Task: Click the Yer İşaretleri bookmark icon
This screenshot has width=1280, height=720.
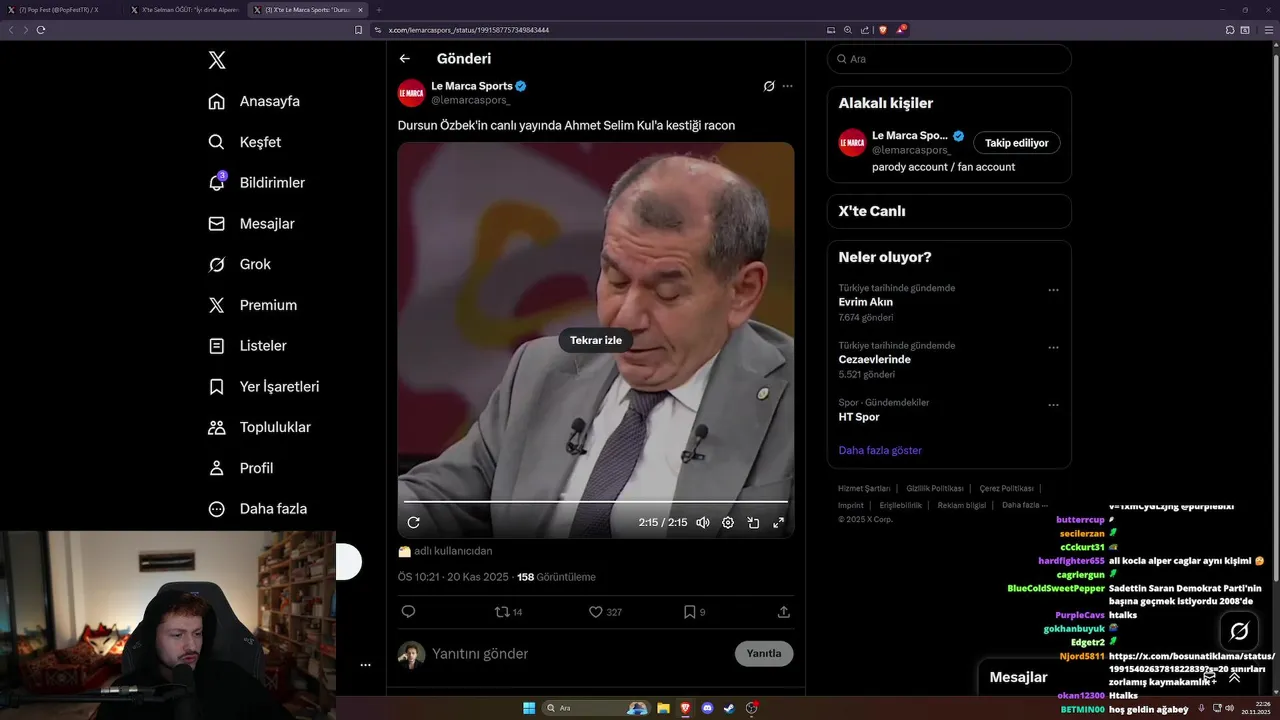Action: click(216, 386)
